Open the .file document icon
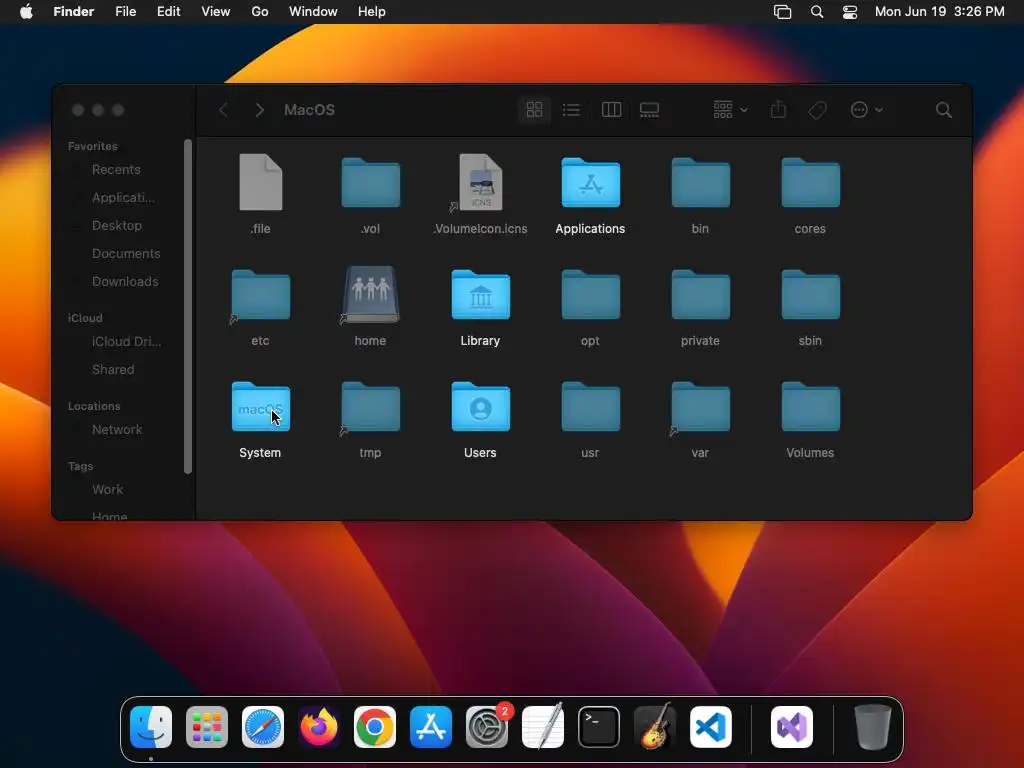 pyautogui.click(x=261, y=182)
